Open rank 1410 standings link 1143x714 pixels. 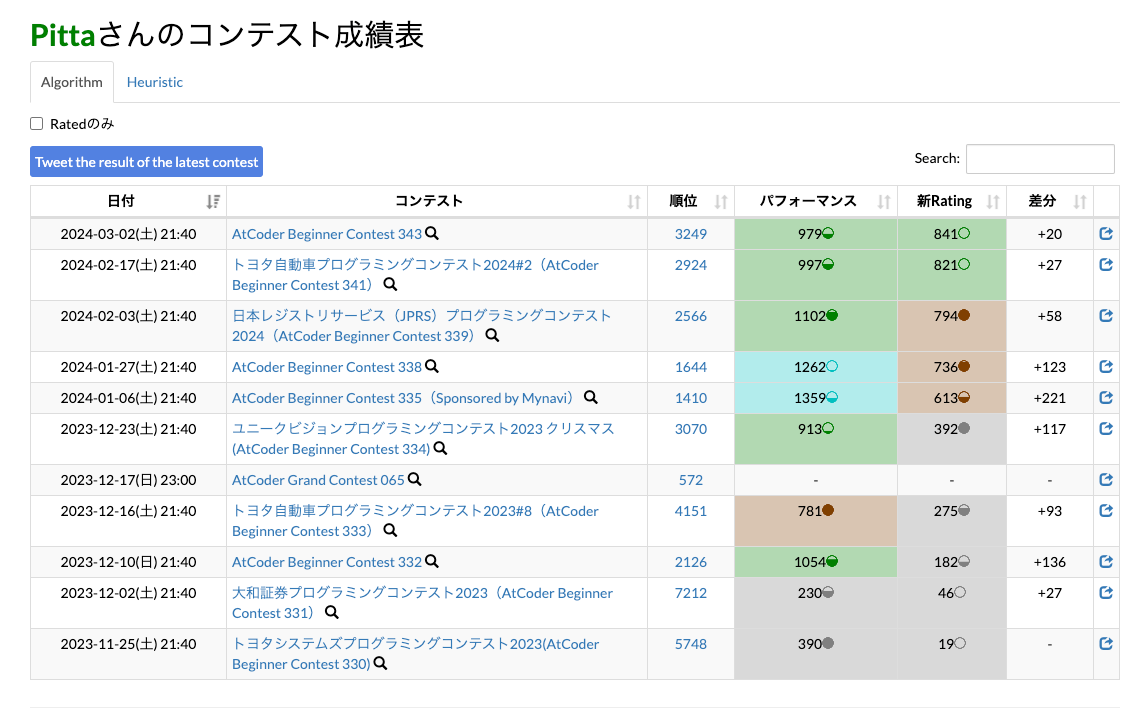coord(690,398)
